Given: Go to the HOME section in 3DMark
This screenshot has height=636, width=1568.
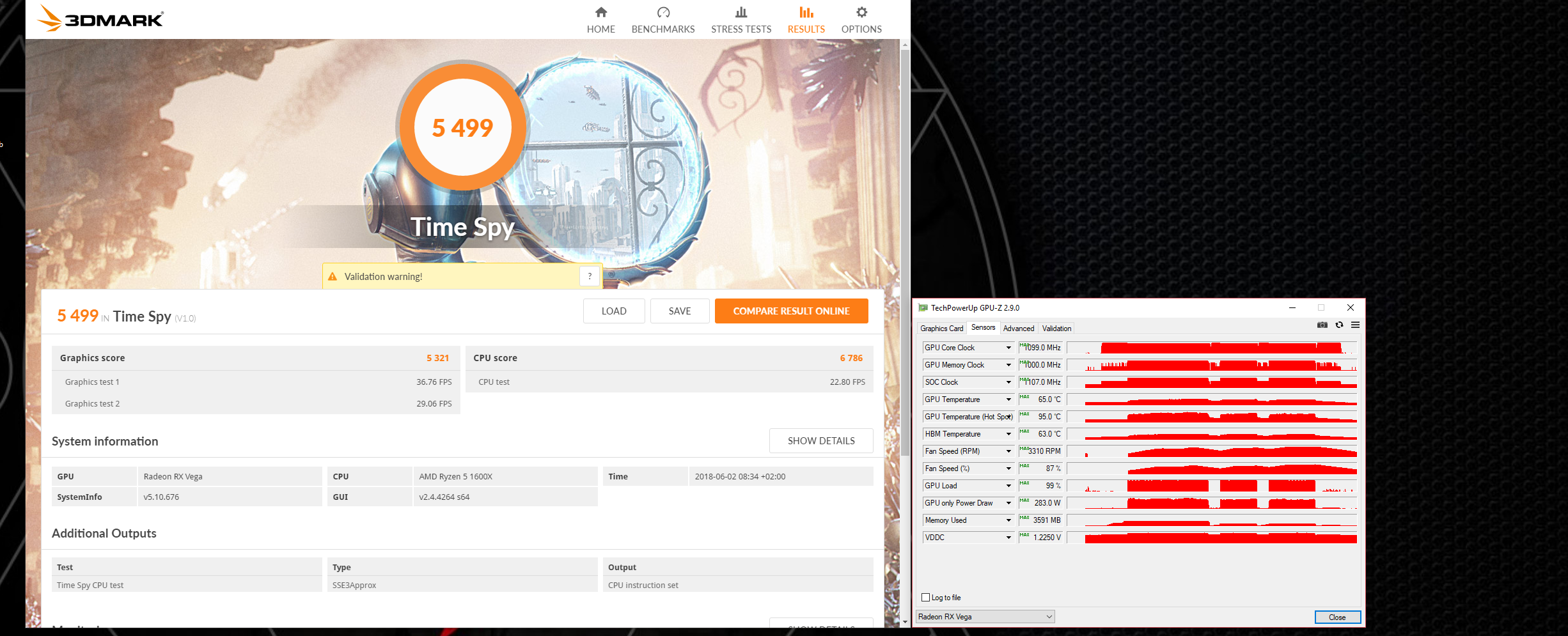Looking at the screenshot, I should point(601,20).
